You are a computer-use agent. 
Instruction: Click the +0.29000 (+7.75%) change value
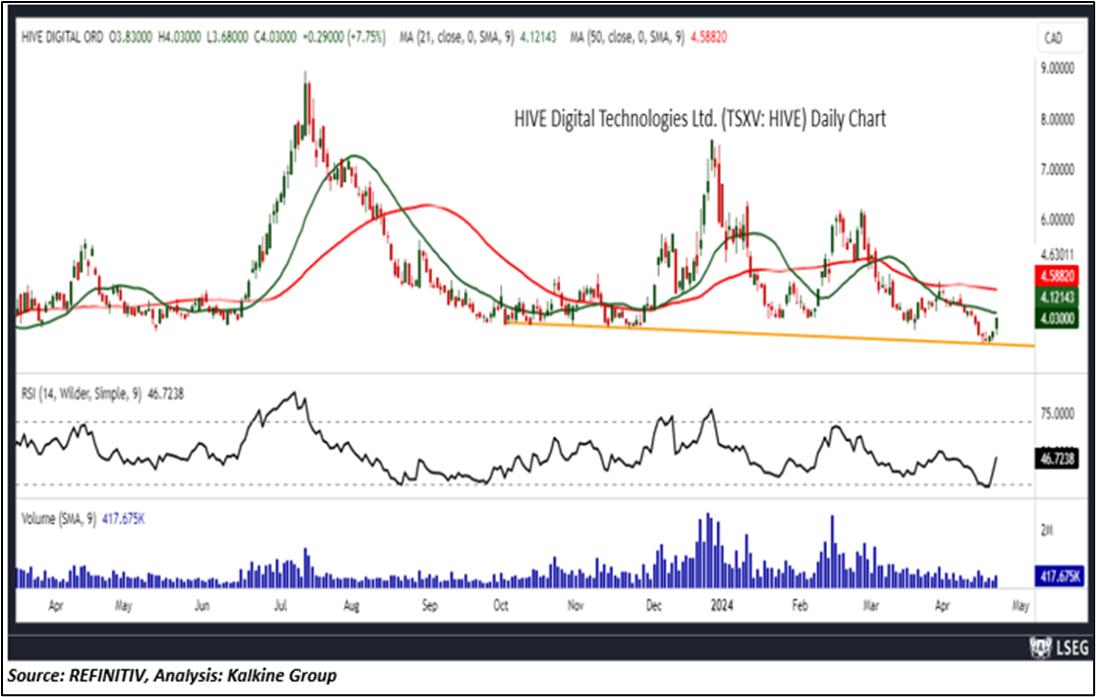pos(343,37)
